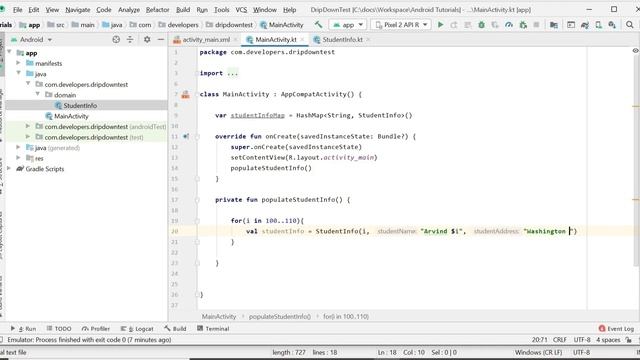The image size is (640, 360).
Task: Expand the manifests folder
Action: pos(18,63)
